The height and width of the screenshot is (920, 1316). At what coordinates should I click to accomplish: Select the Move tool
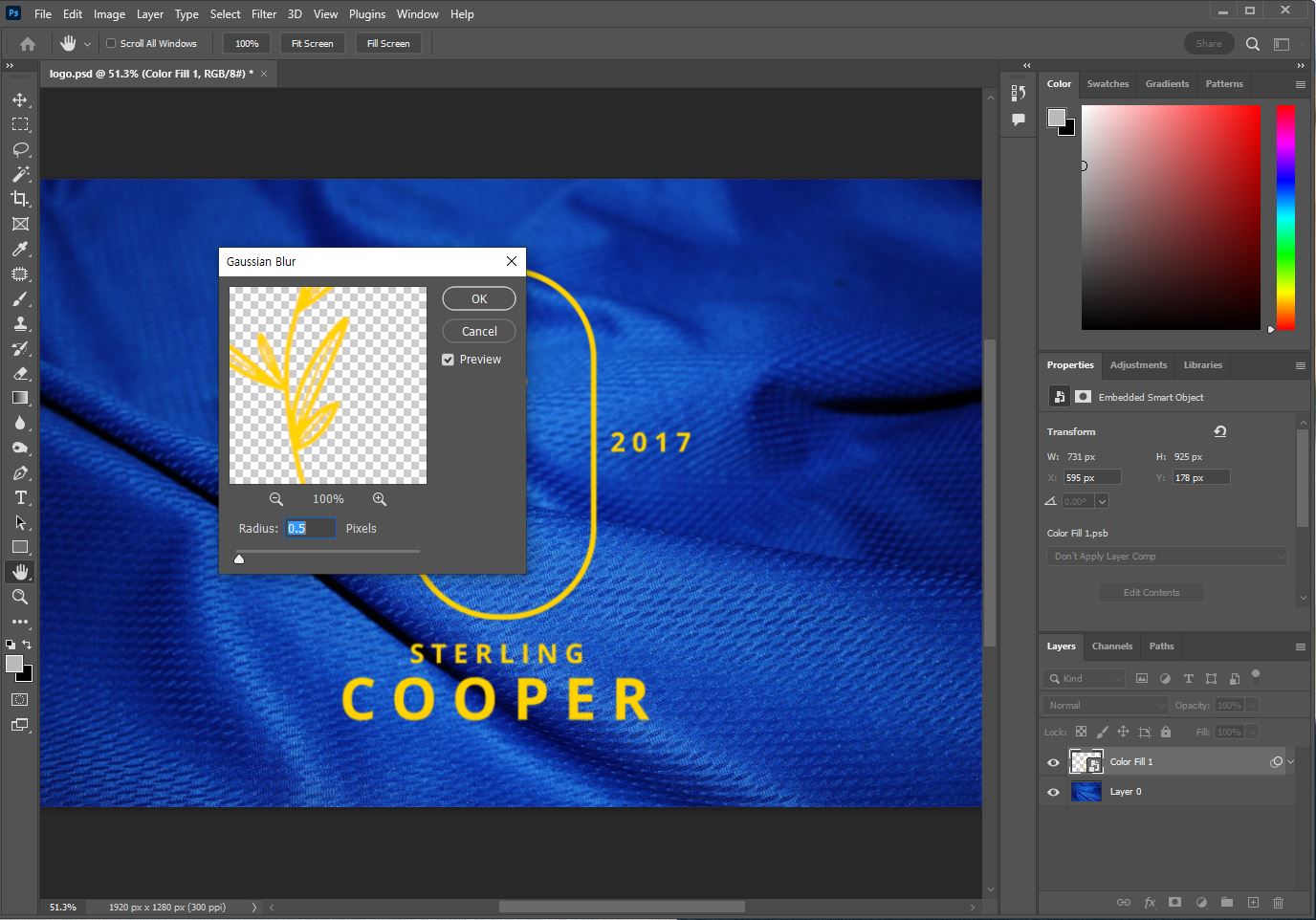click(x=20, y=99)
